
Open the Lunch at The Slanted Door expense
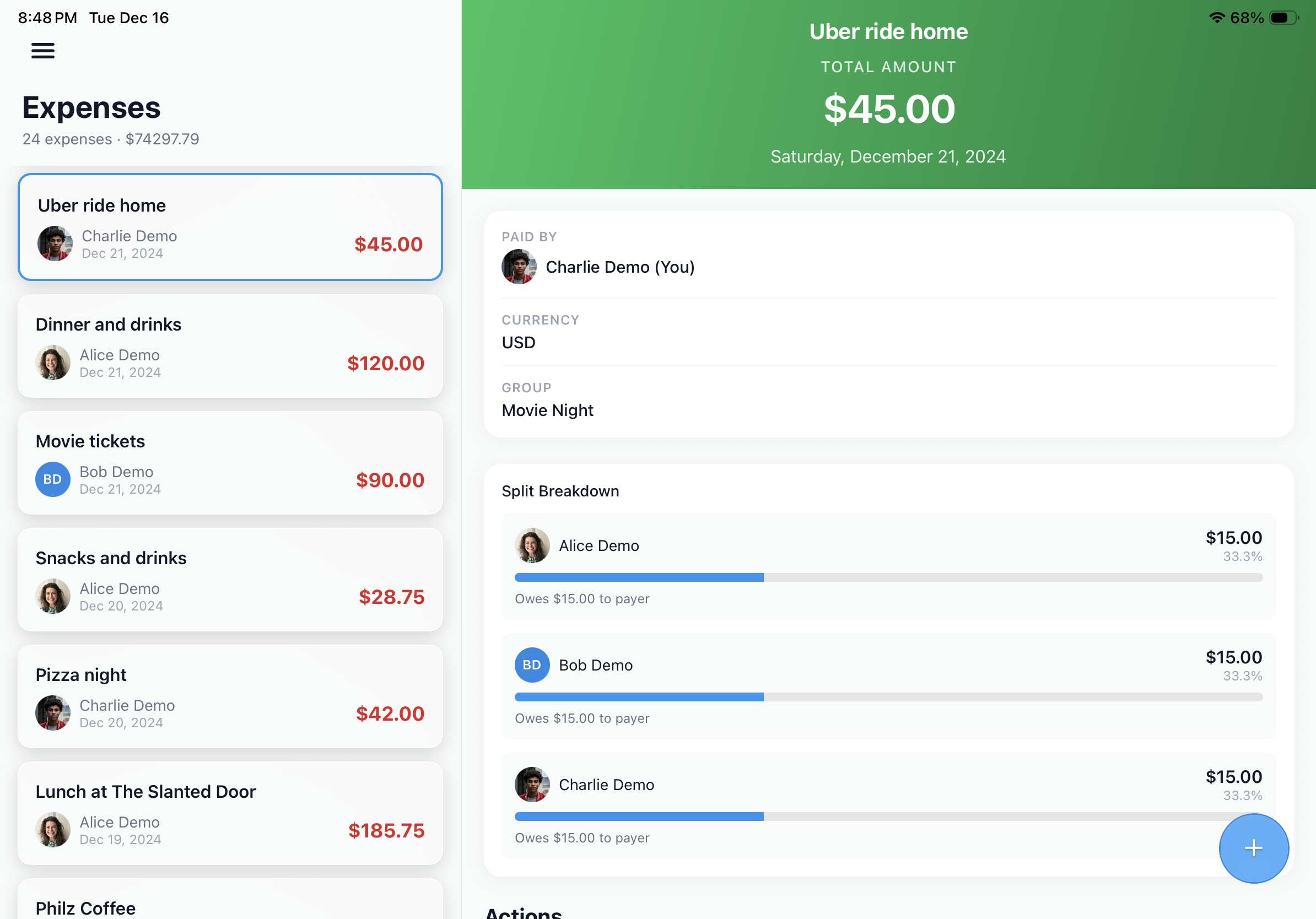[229, 814]
